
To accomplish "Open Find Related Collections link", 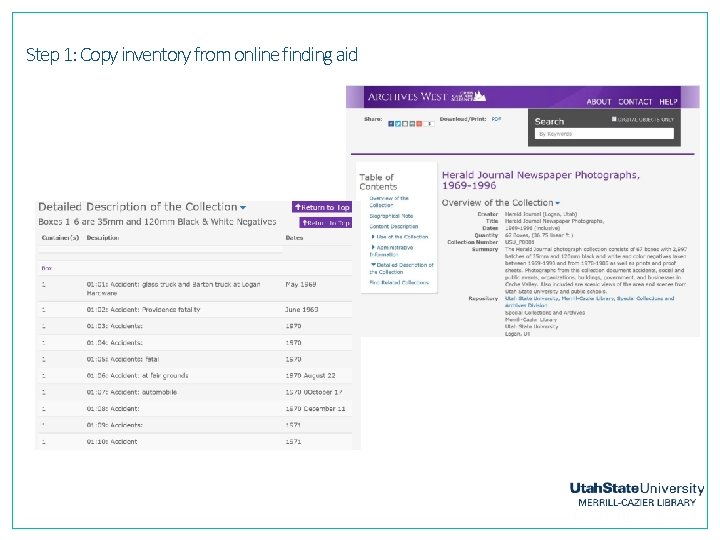I will [399, 282].
